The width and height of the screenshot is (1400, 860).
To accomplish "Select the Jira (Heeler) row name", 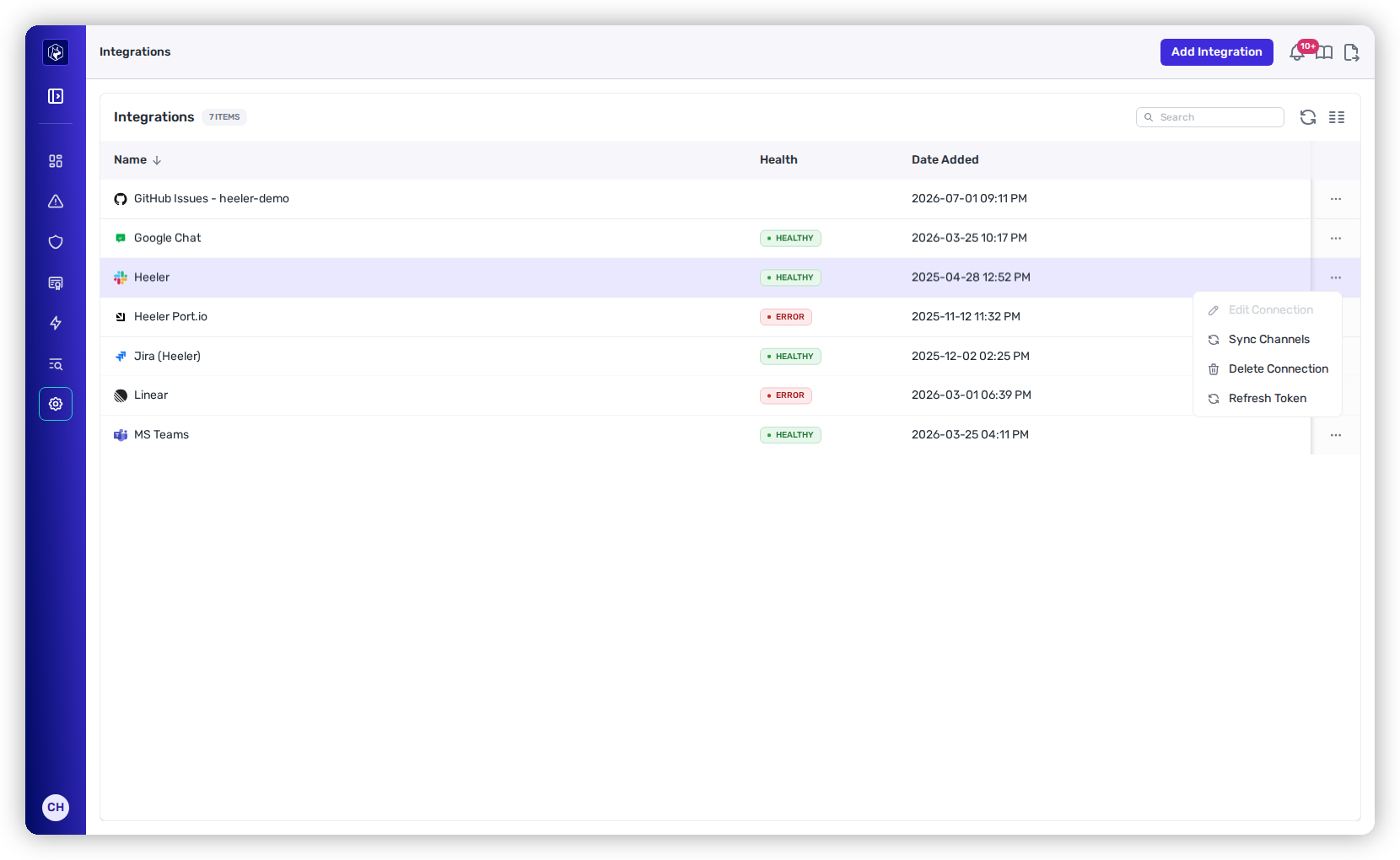I will 167,357.
